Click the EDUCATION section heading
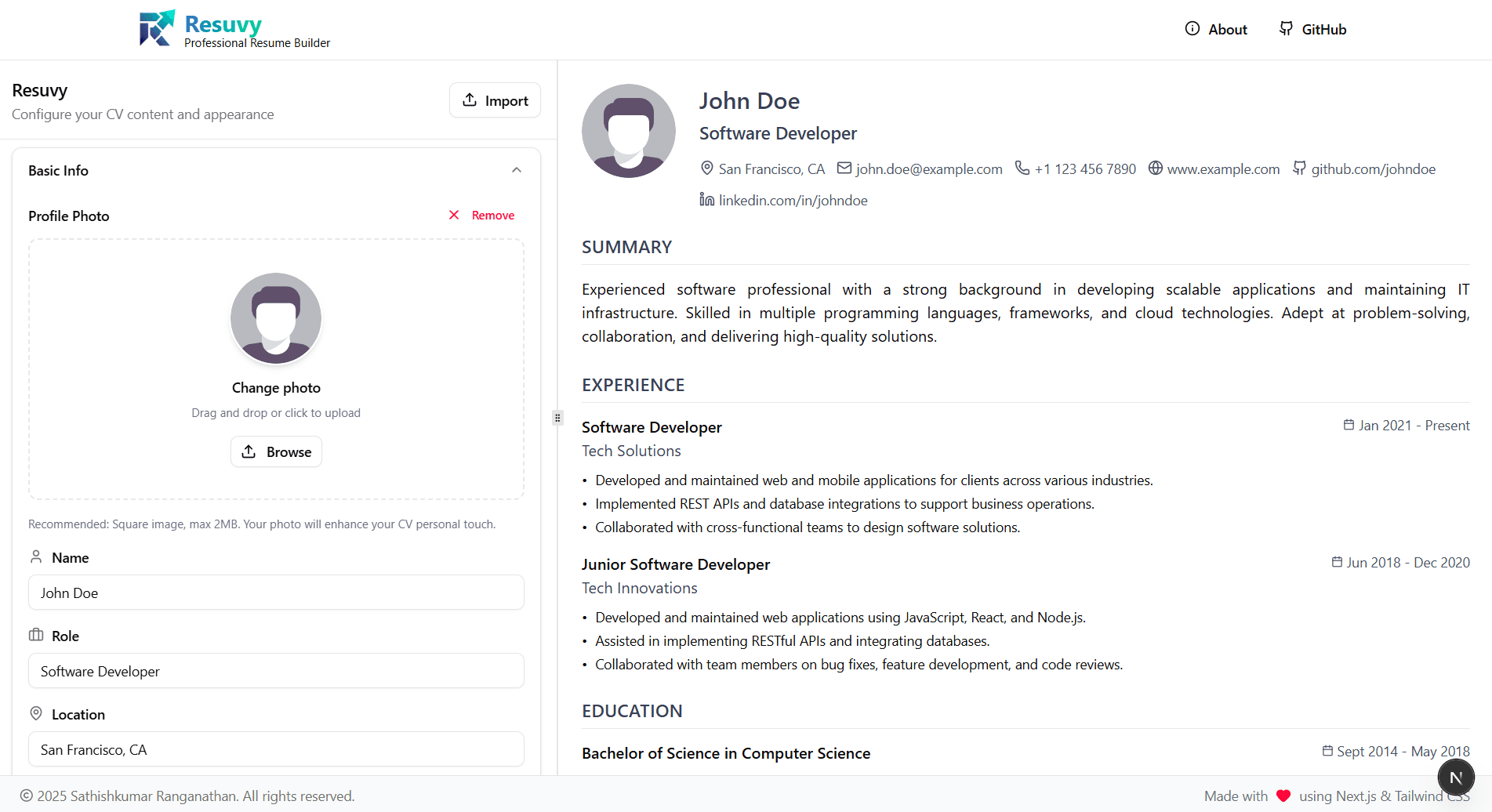 632,712
